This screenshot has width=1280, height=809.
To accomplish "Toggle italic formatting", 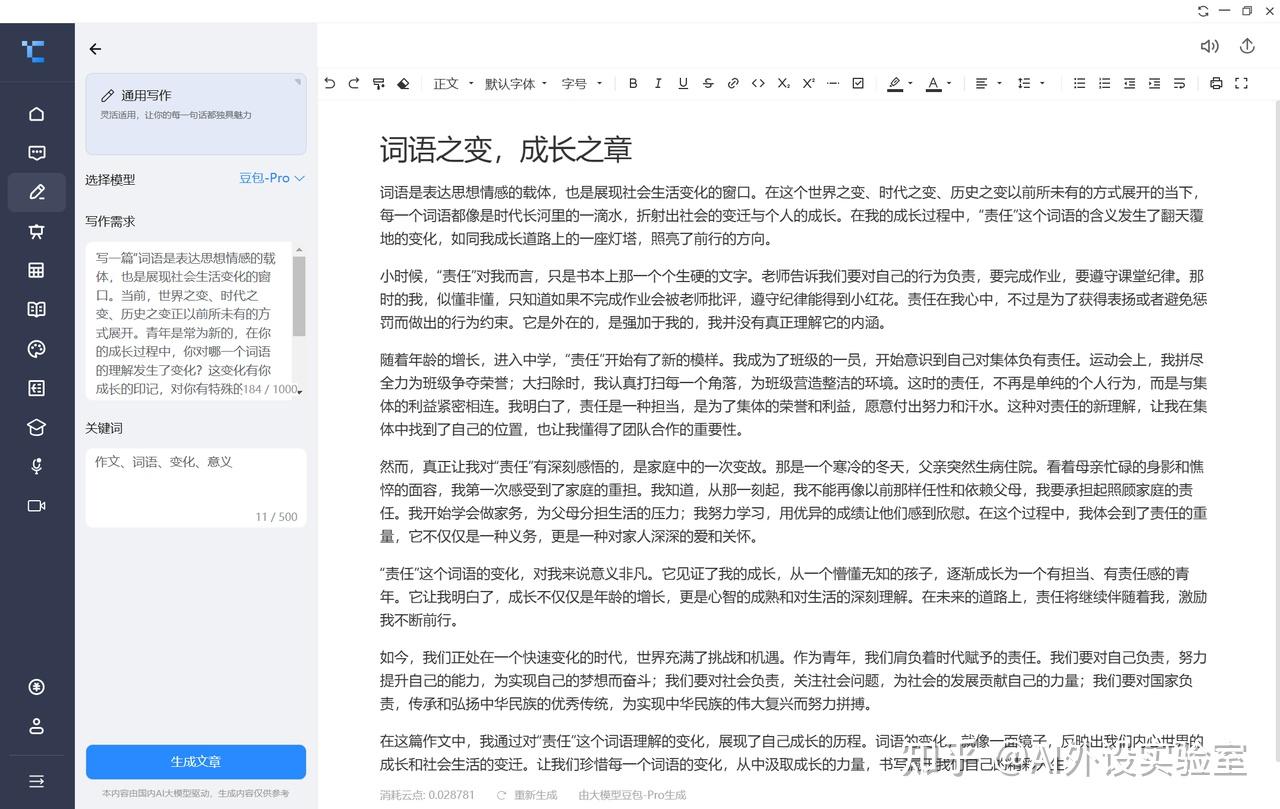I will (658, 84).
